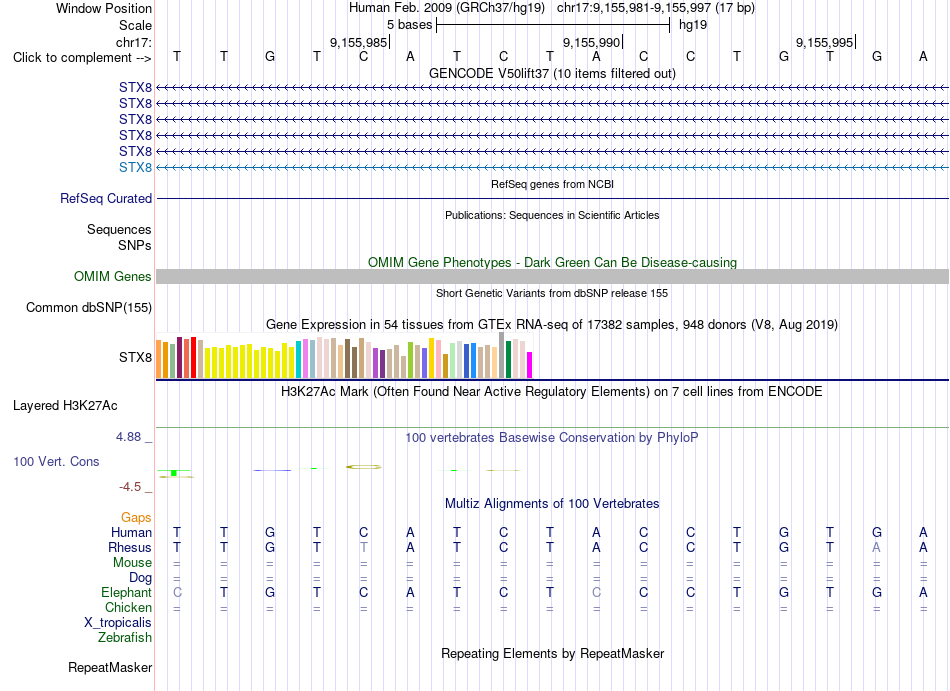The width and height of the screenshot is (950, 691).
Task: Open the OMIM Gene Phenotypes title
Action: (552, 262)
